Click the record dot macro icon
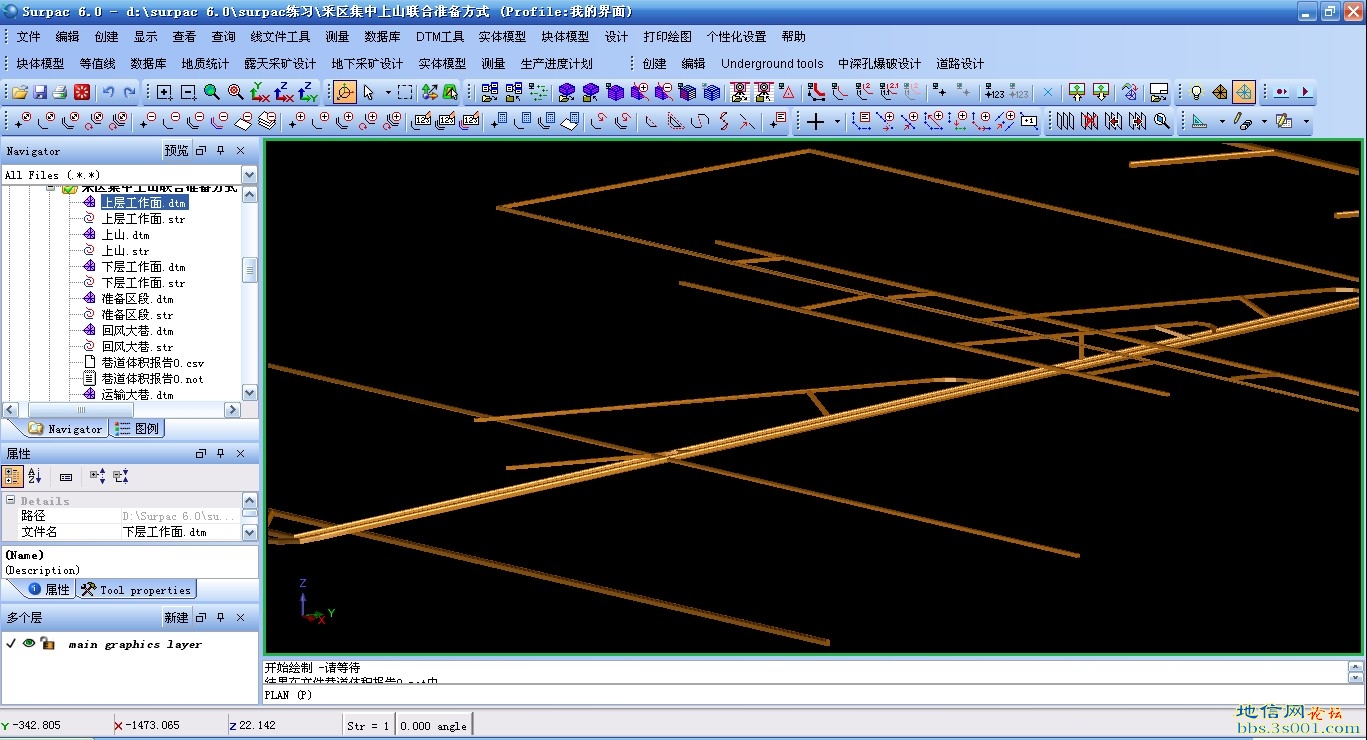 click(1281, 92)
